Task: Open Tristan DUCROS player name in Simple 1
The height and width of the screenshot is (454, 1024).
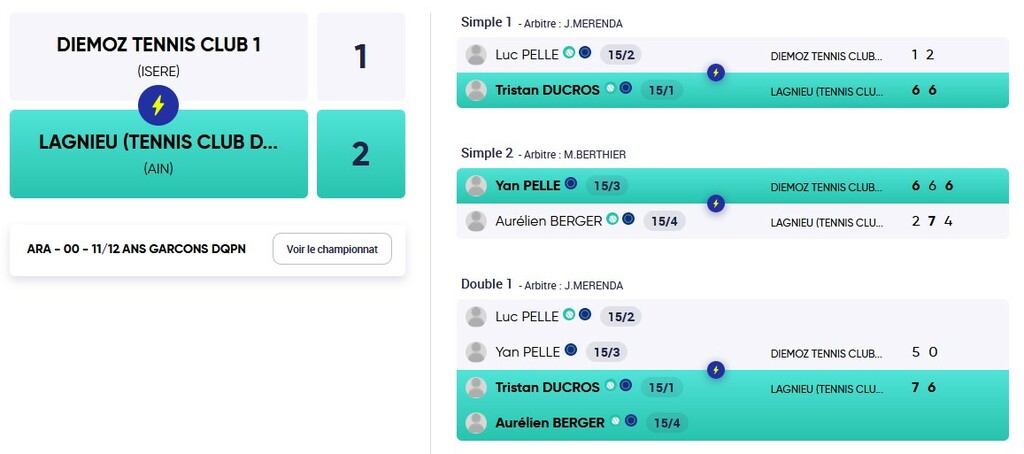Action: click(x=547, y=90)
